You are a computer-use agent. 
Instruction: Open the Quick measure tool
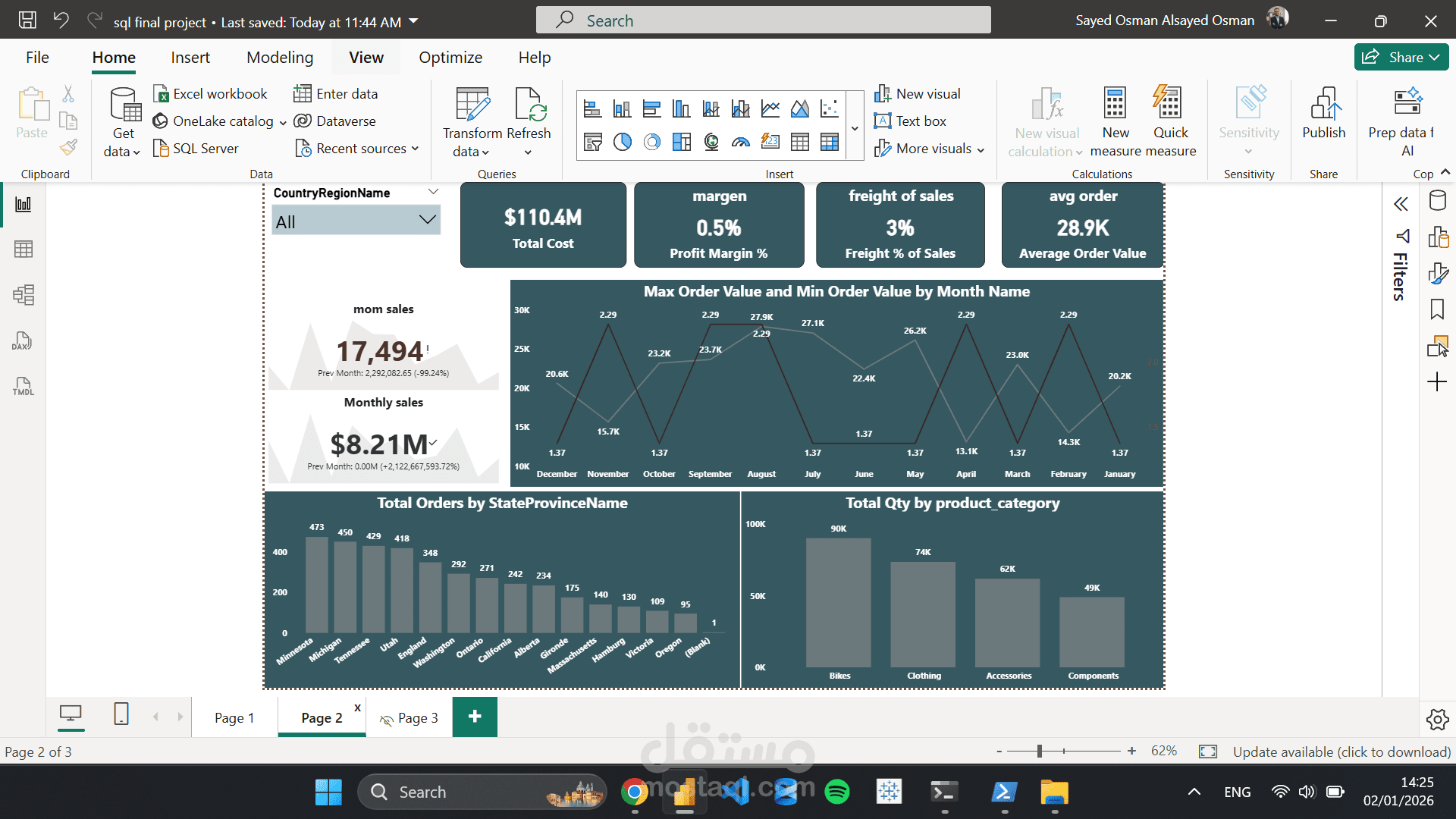(x=1169, y=105)
